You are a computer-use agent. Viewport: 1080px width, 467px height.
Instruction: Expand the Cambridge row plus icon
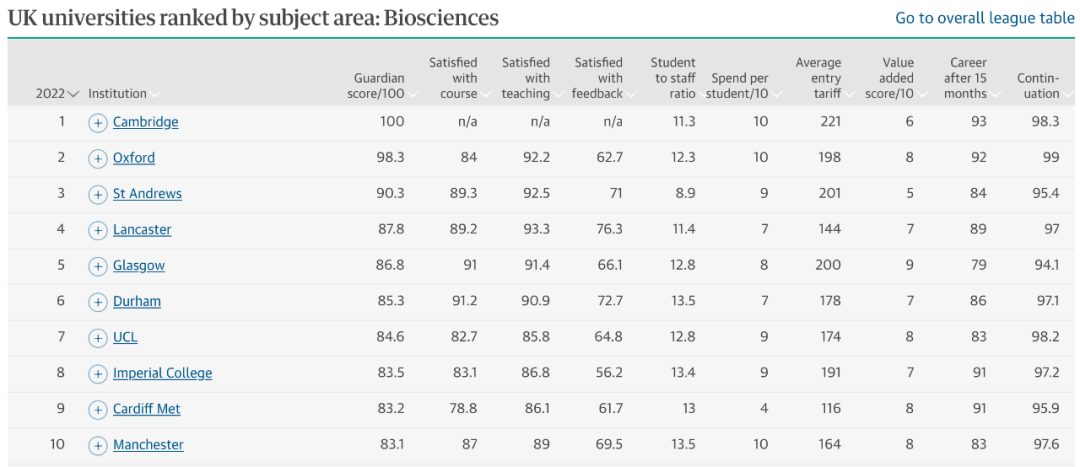coord(98,123)
